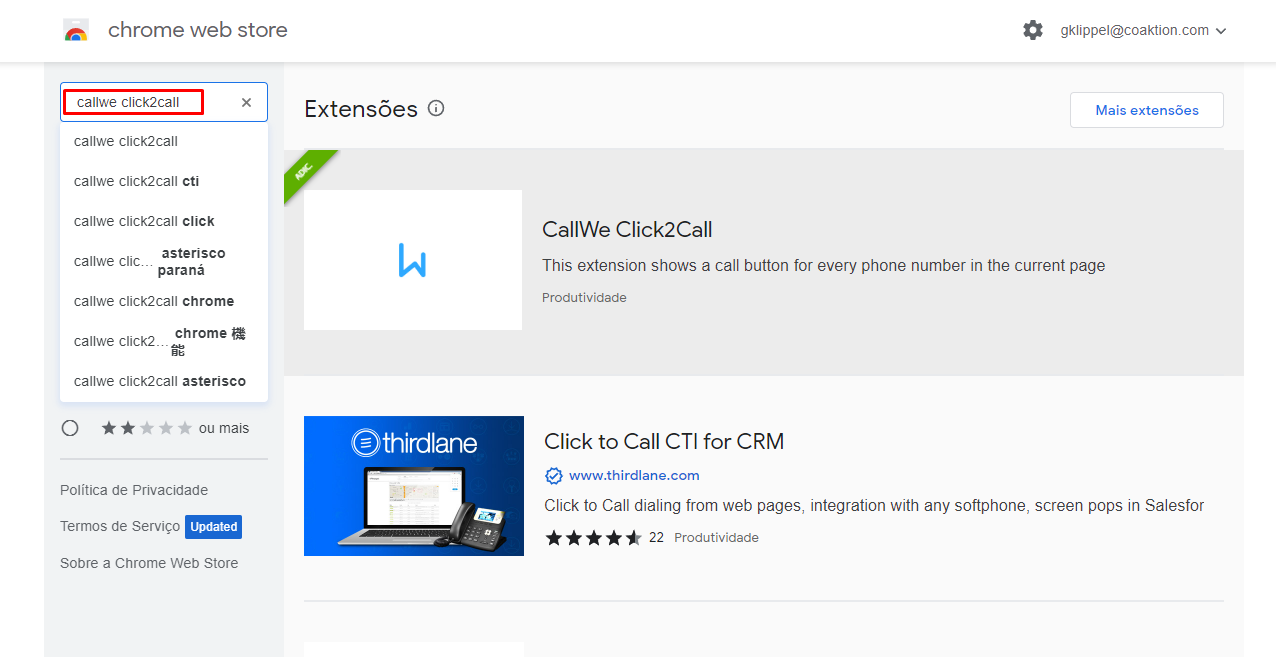Select suggestion 'callwe click2call asterisco'
The height and width of the screenshot is (657, 1276).
164,381
